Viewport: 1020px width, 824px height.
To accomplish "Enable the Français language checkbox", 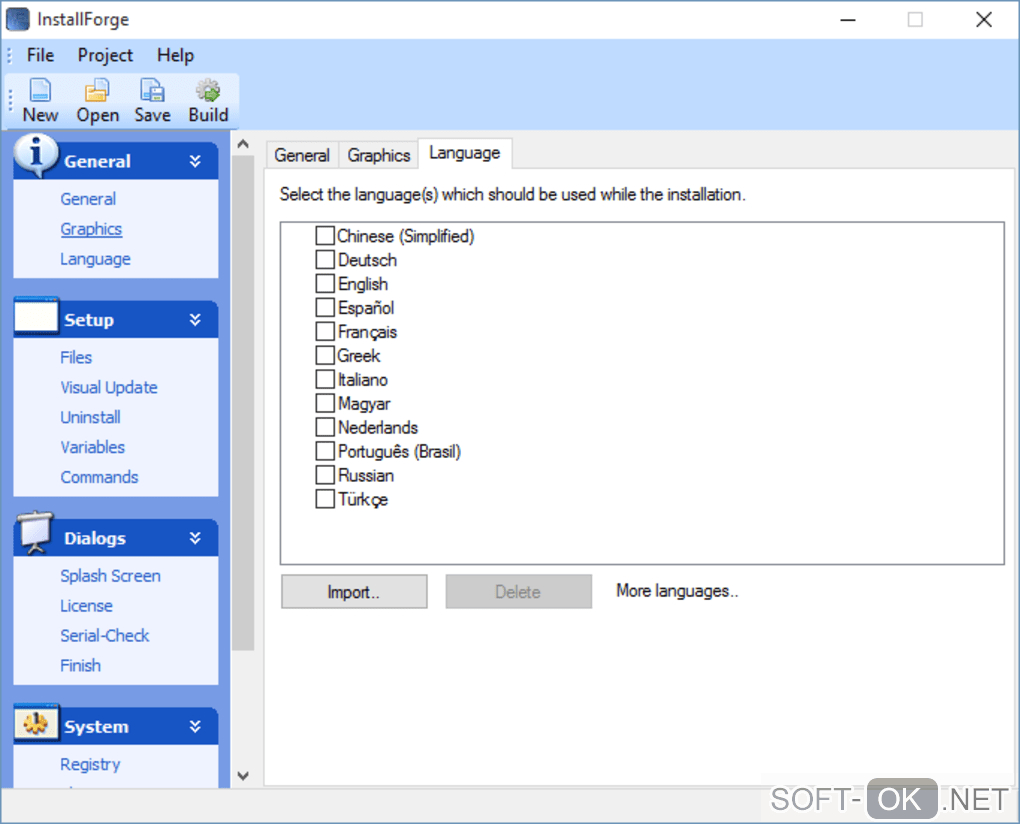I will pos(325,331).
